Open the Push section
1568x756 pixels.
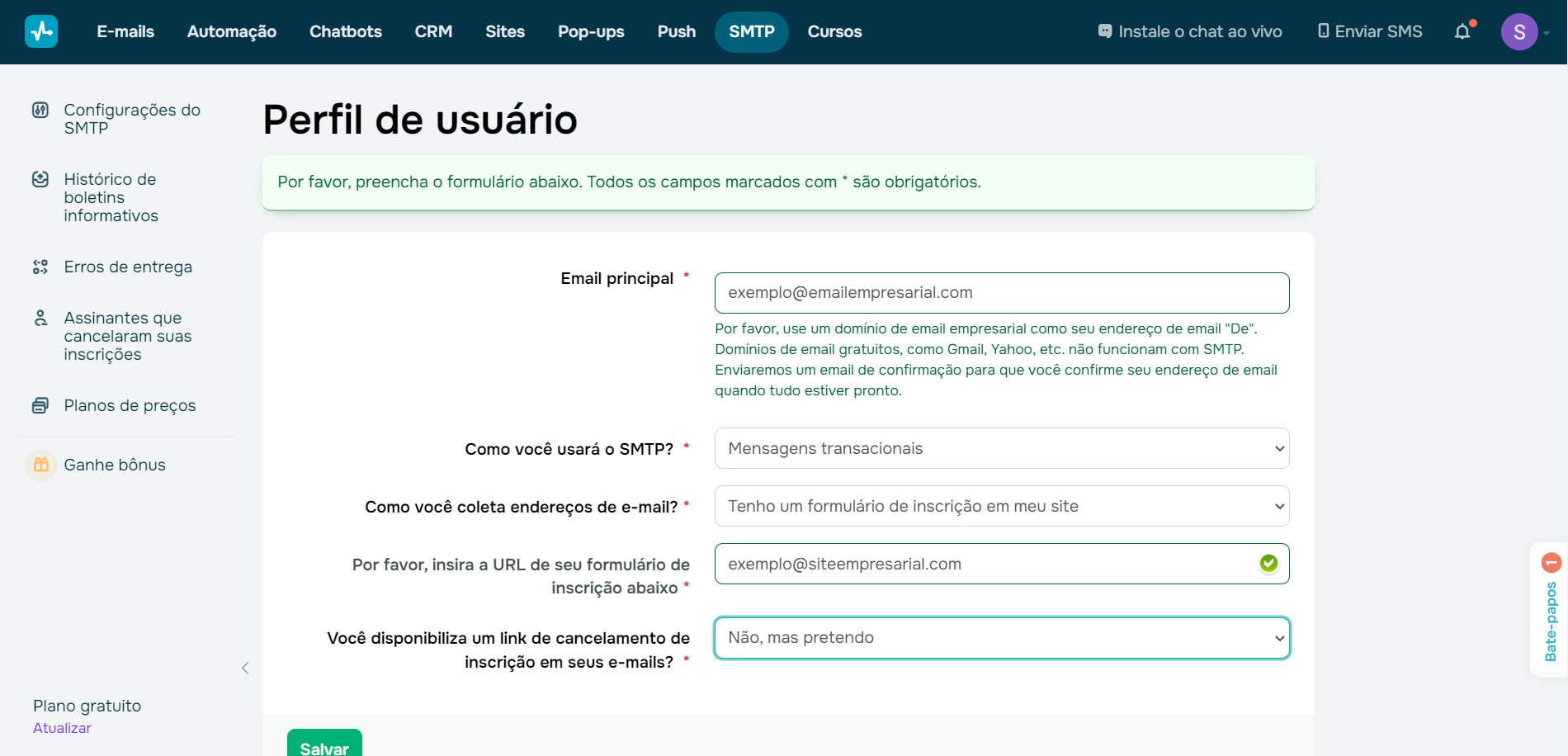677,31
